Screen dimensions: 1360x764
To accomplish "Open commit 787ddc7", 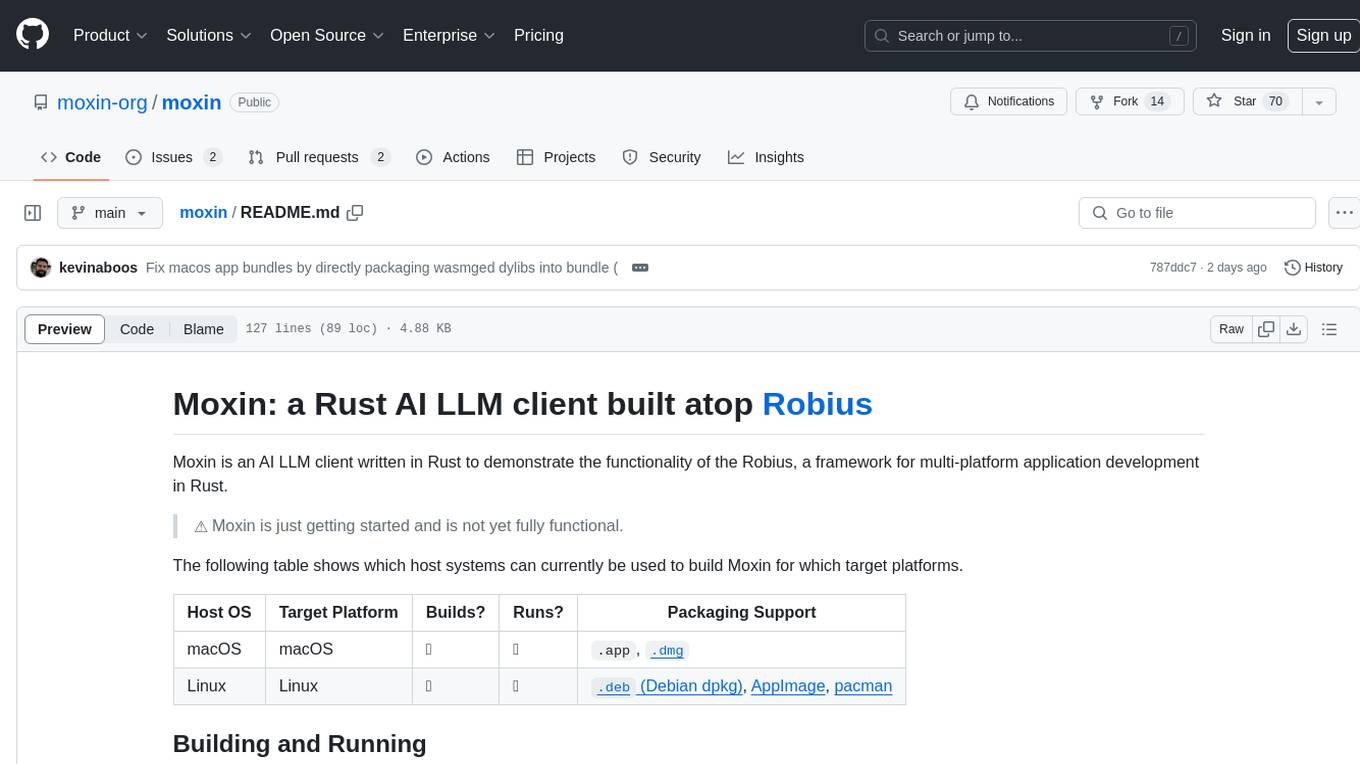I will 1173,268.
